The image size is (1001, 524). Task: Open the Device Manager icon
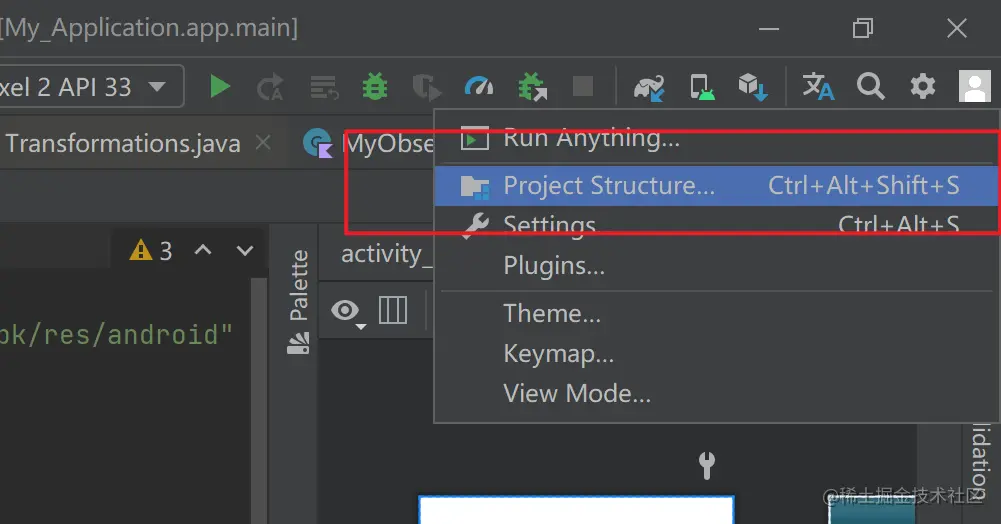(x=702, y=87)
